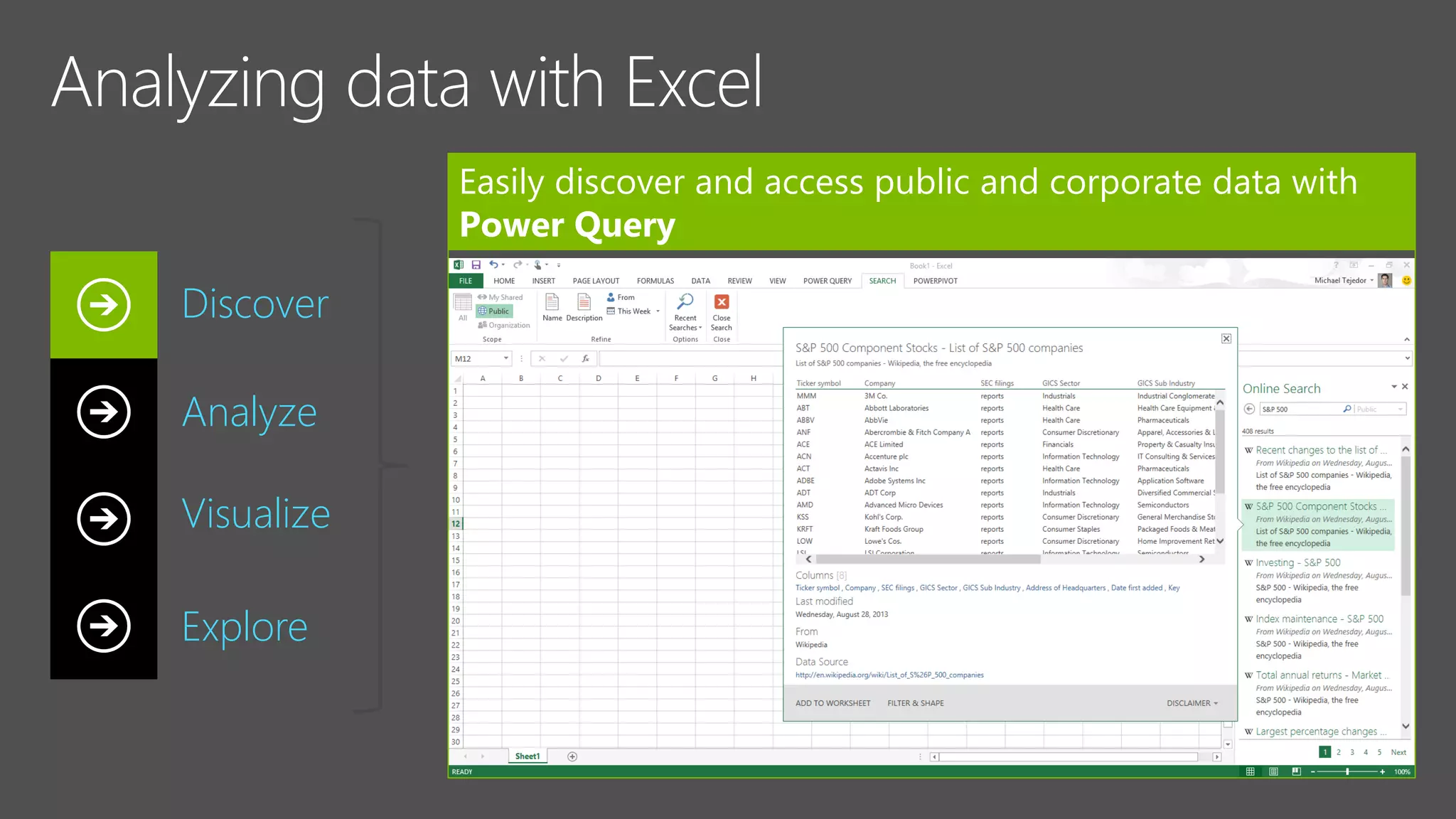
Task: Click the Save icon in quick access toolbar
Action: coord(476,265)
